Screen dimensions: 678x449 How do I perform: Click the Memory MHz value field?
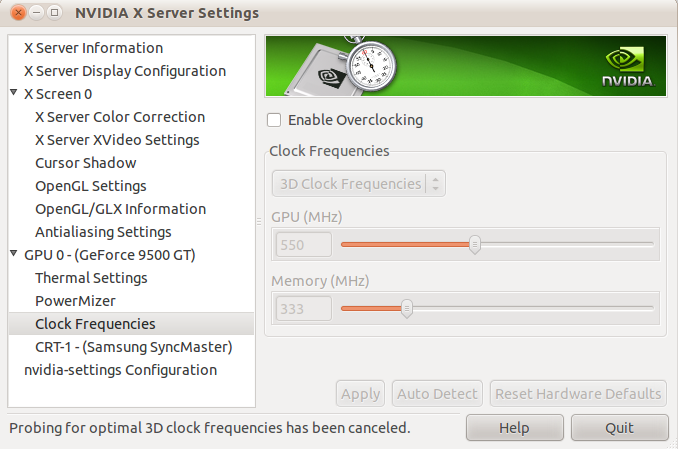(302, 308)
